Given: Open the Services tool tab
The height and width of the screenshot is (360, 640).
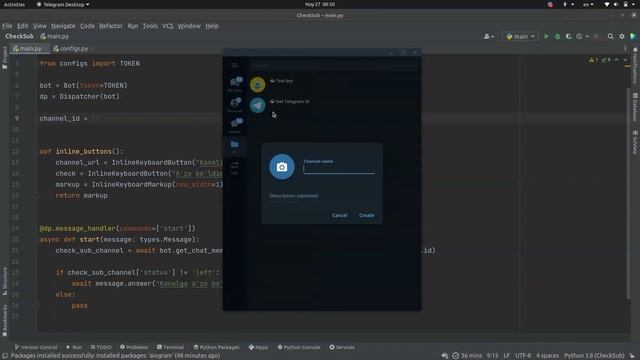Looking at the screenshot, I should click(x=342, y=347).
